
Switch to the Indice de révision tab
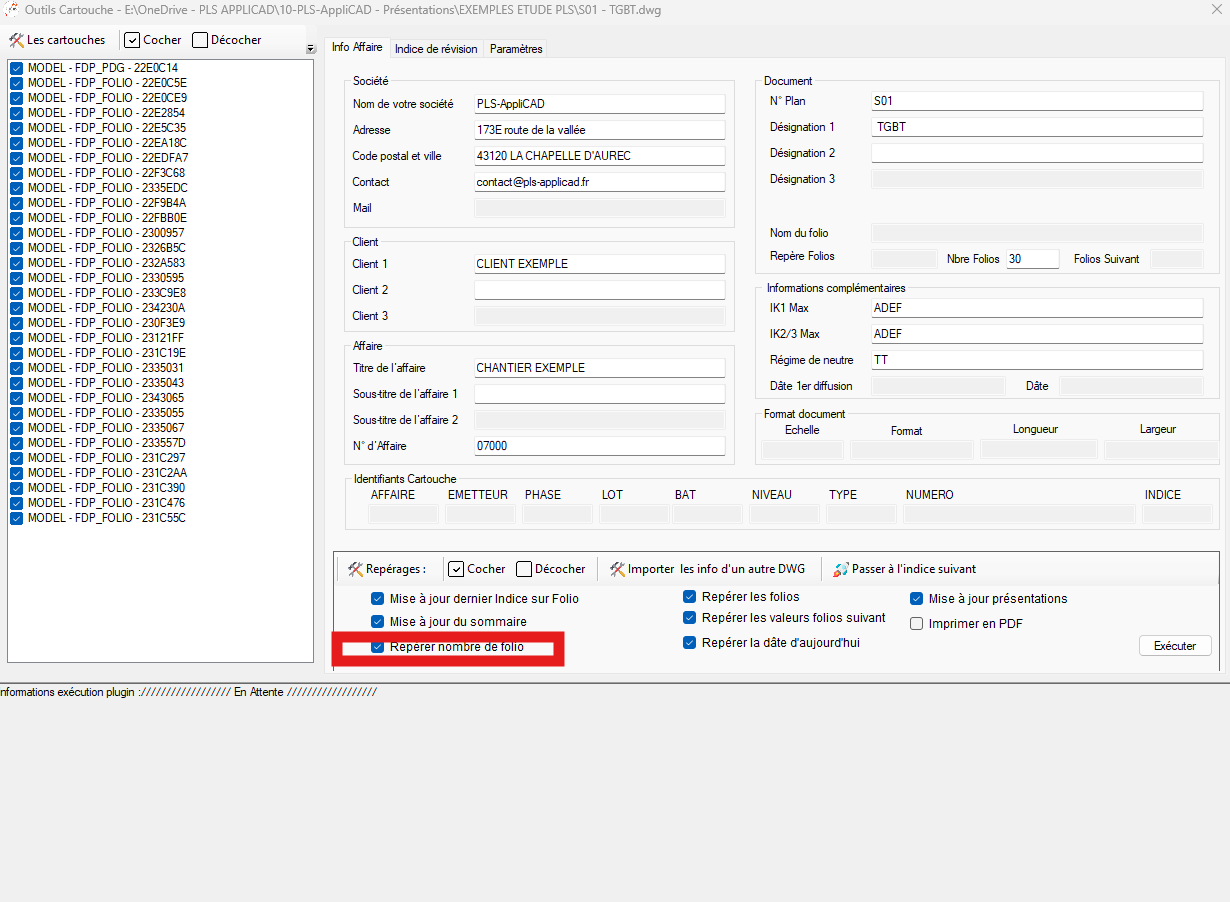tap(436, 49)
